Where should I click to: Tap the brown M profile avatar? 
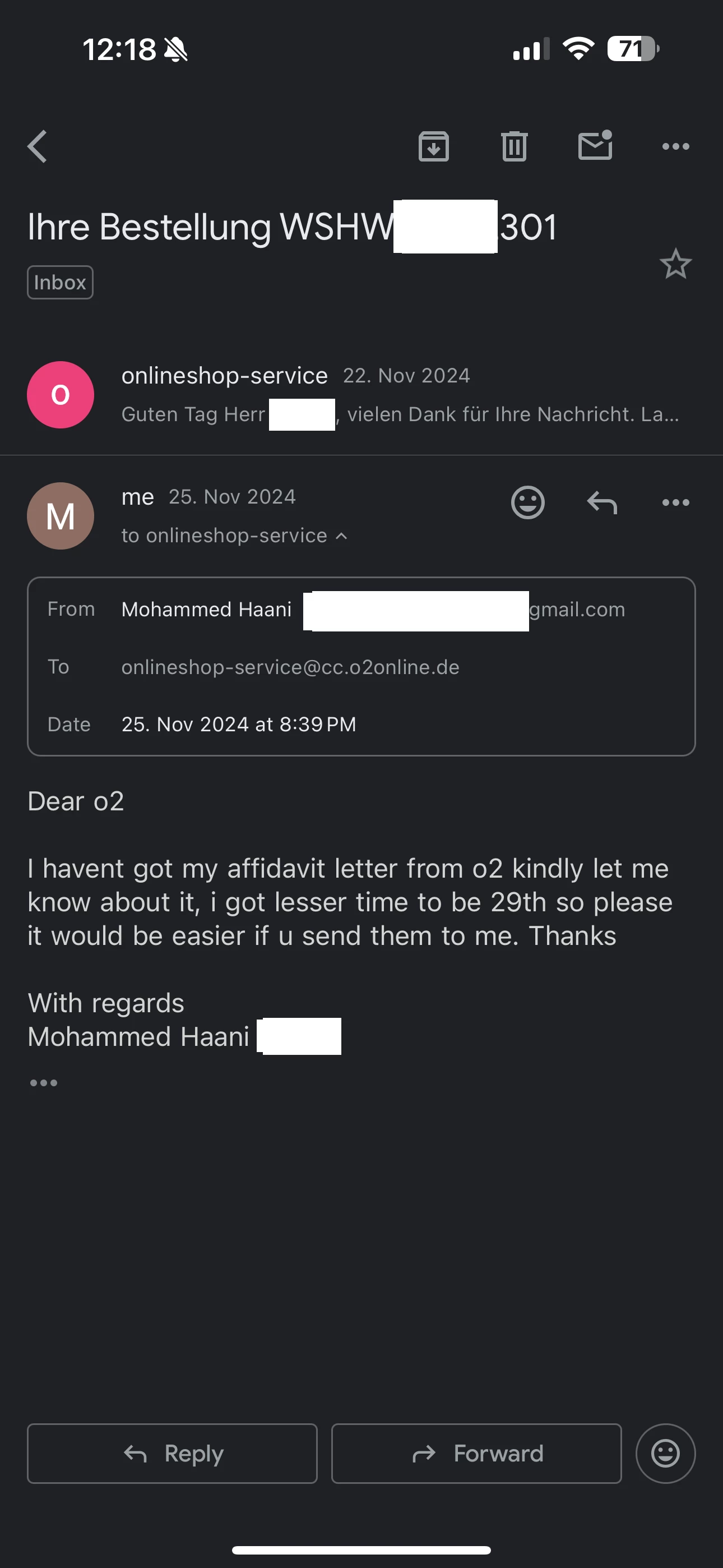pyautogui.click(x=61, y=516)
